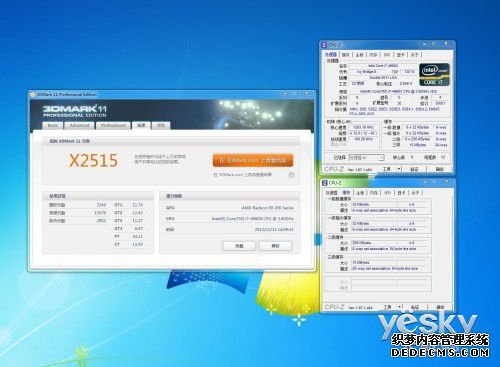This screenshot has width=500, height=367.
Task: Click the GT2 result row
Action: click(129, 213)
